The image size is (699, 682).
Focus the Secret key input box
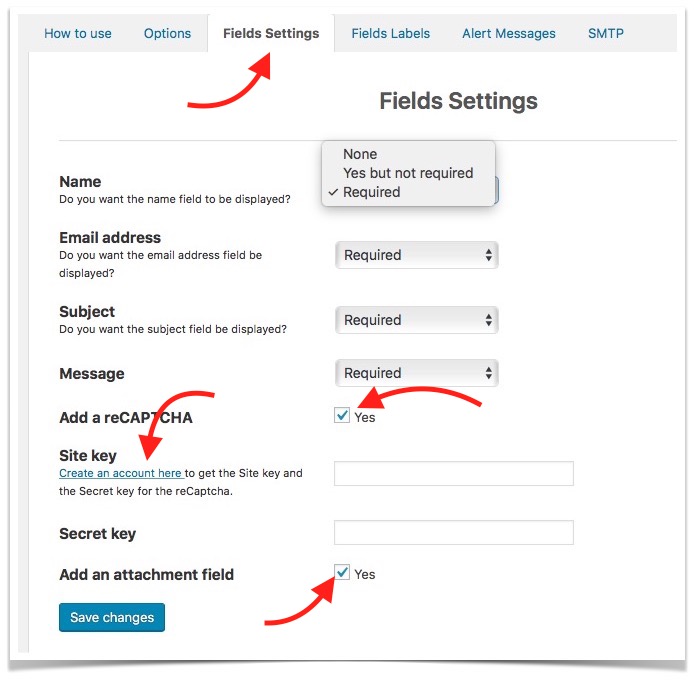(x=453, y=532)
